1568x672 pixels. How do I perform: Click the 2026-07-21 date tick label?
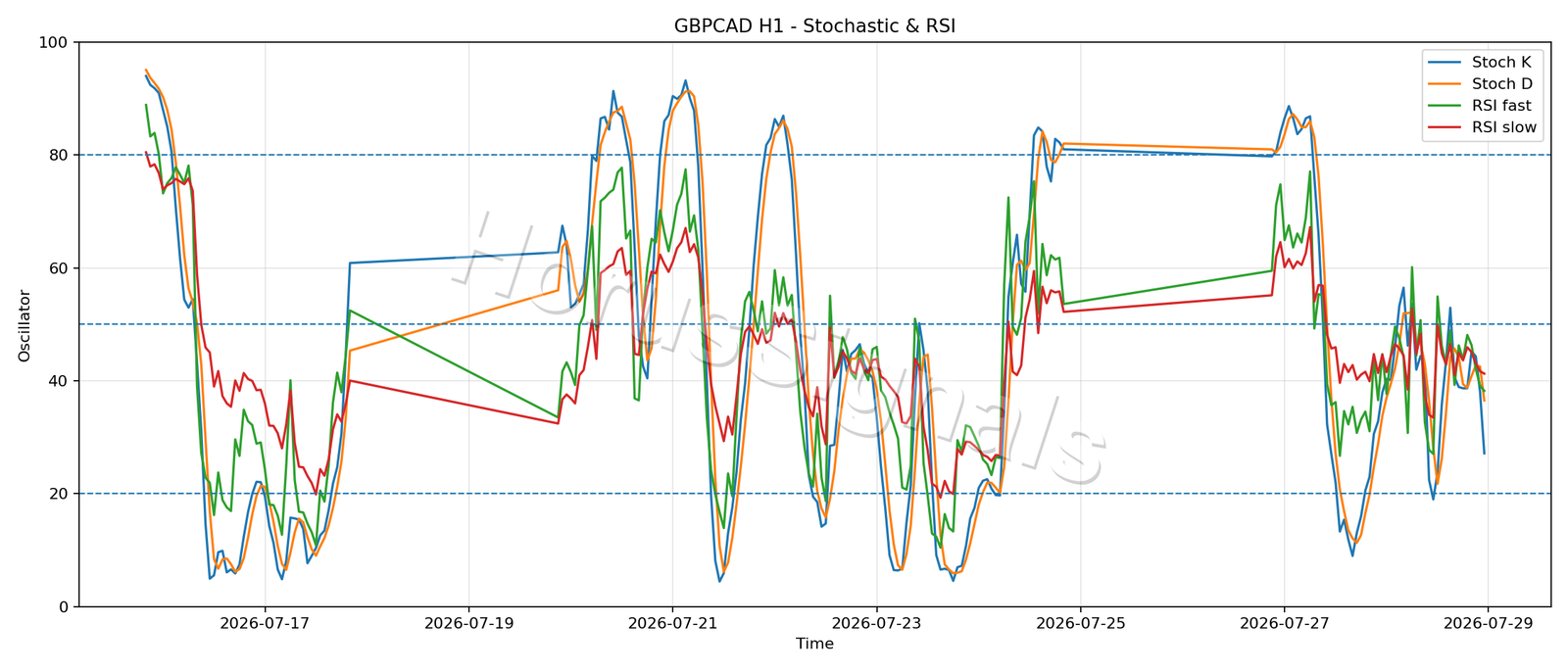672,622
